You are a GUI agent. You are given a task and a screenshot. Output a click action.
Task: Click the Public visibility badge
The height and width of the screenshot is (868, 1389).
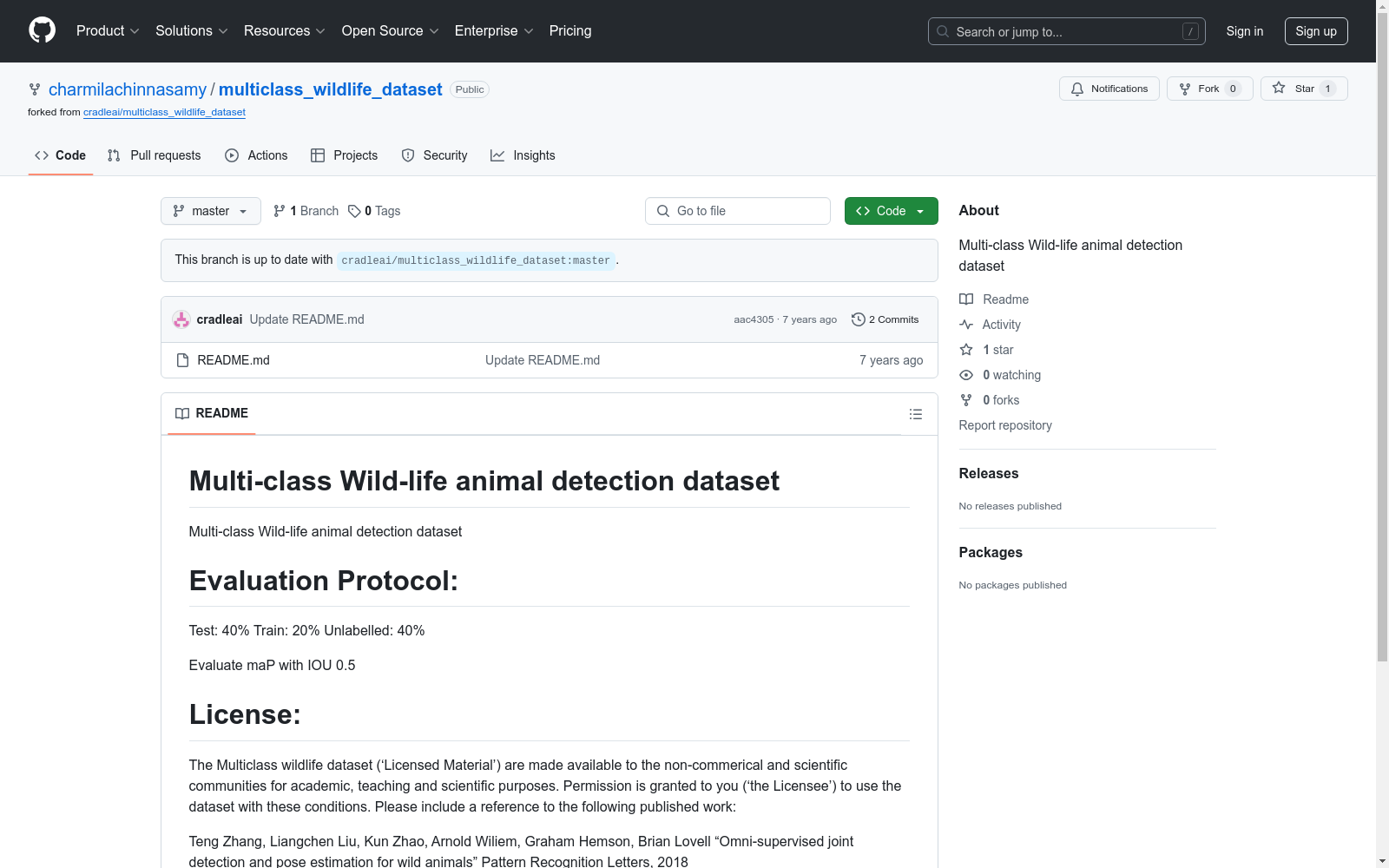470,89
